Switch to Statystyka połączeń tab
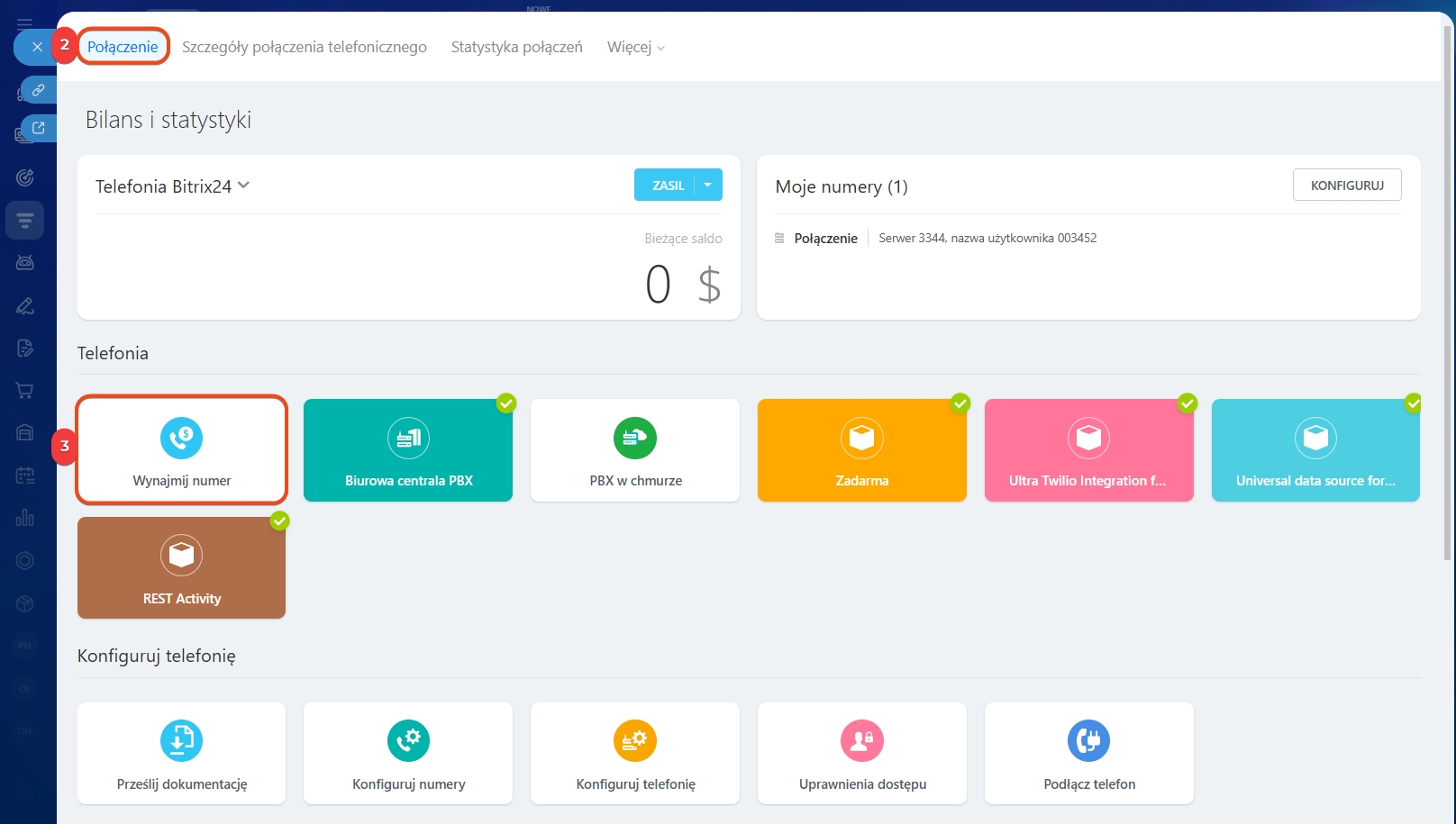Screen dimensions: 1456x824 tap(516, 47)
